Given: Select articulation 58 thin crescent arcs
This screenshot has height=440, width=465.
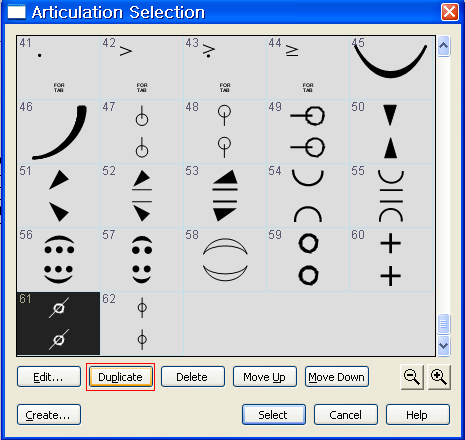Looking at the screenshot, I should click(x=225, y=260).
